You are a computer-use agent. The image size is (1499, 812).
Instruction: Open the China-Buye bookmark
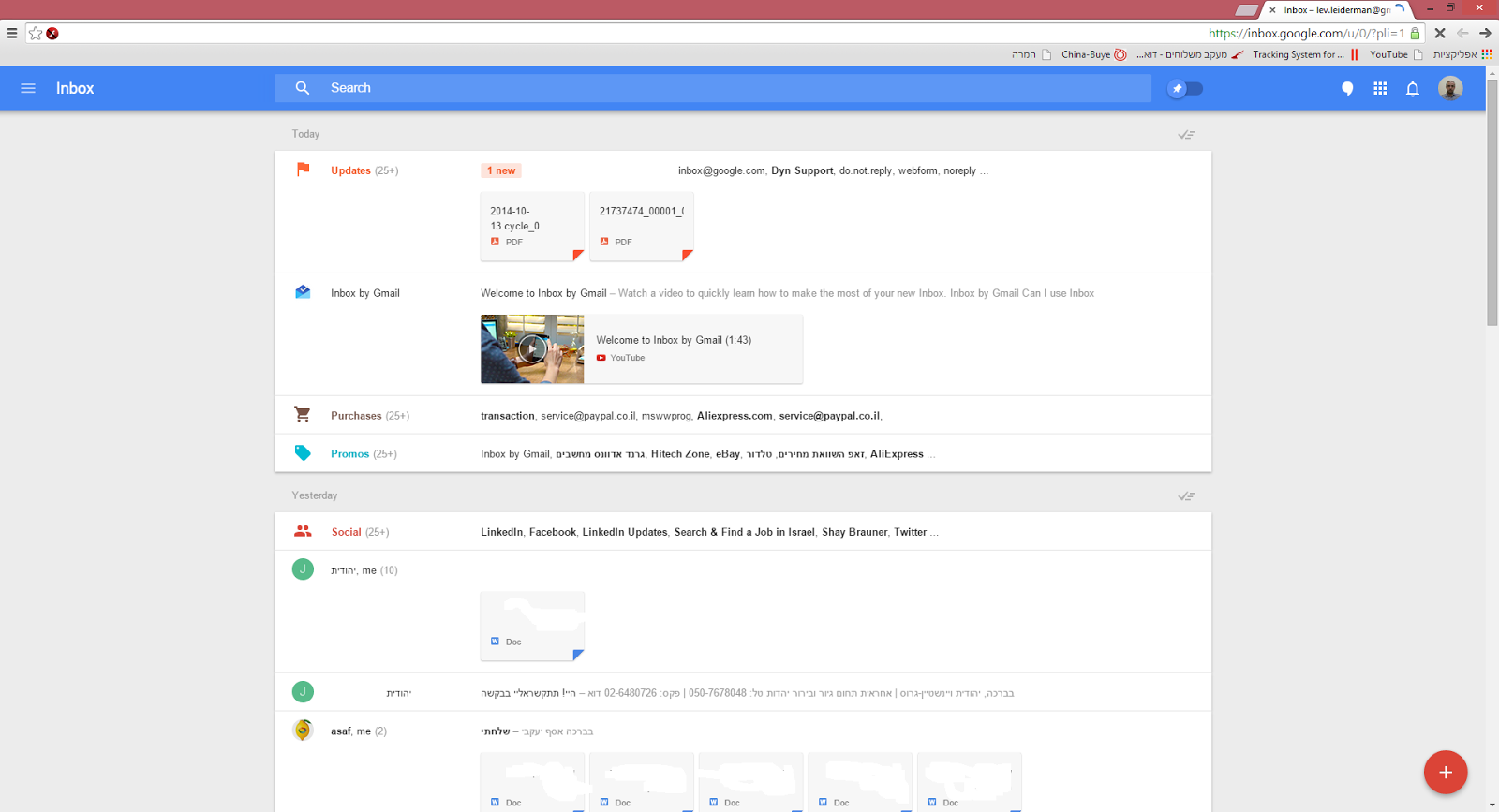1094,54
